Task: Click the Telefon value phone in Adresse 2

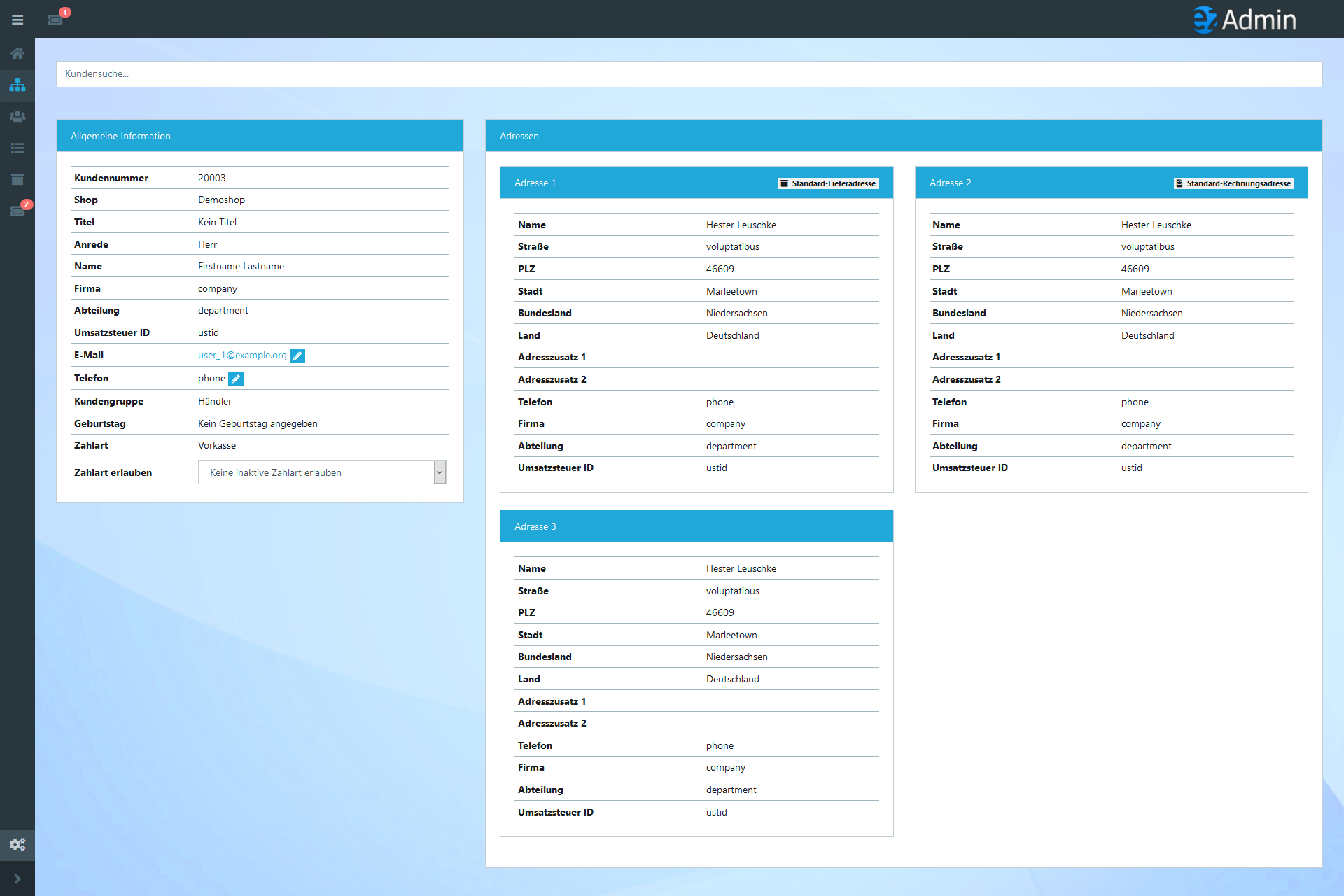Action: click(1135, 402)
